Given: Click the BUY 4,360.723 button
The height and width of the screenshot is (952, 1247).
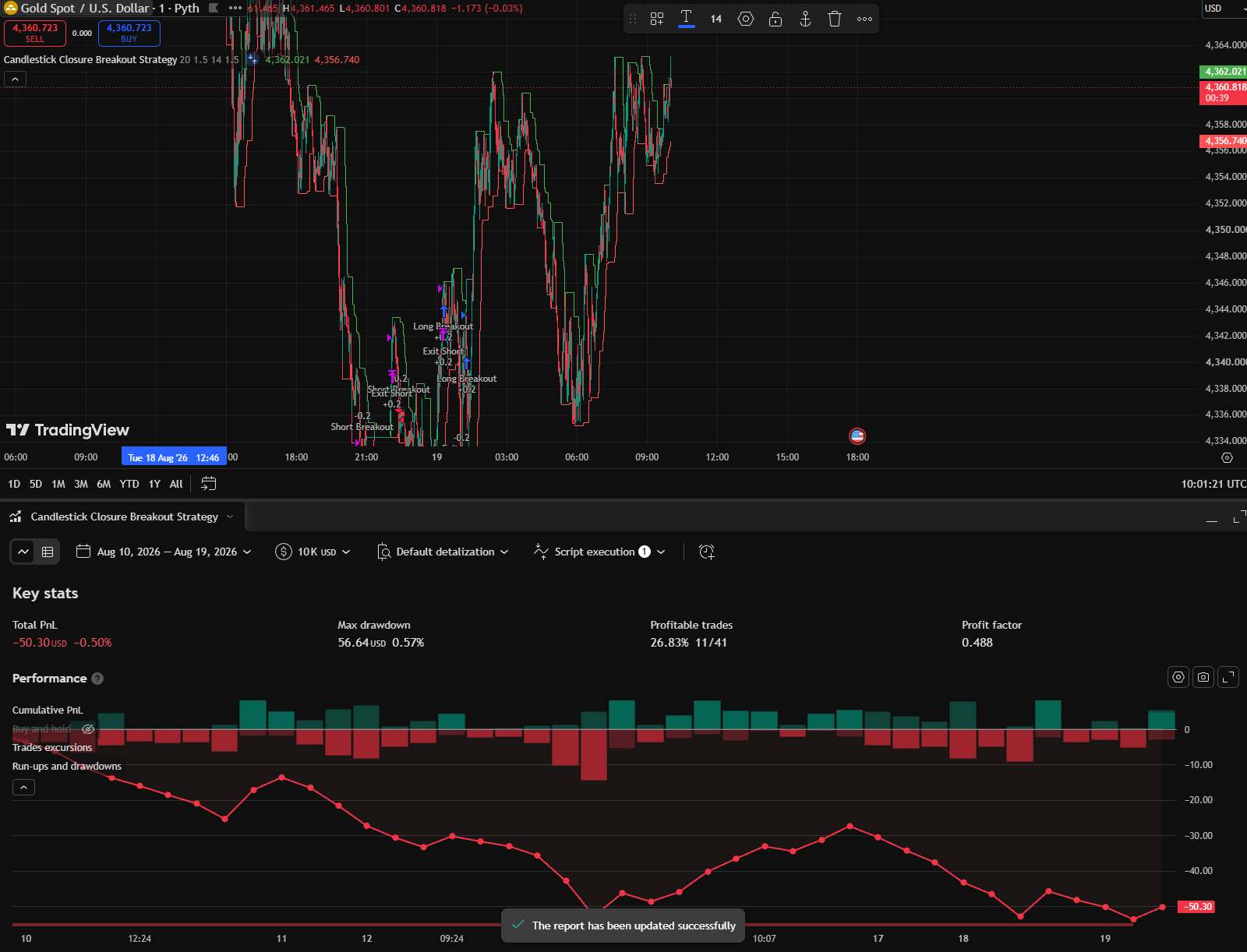Looking at the screenshot, I should pos(129,33).
